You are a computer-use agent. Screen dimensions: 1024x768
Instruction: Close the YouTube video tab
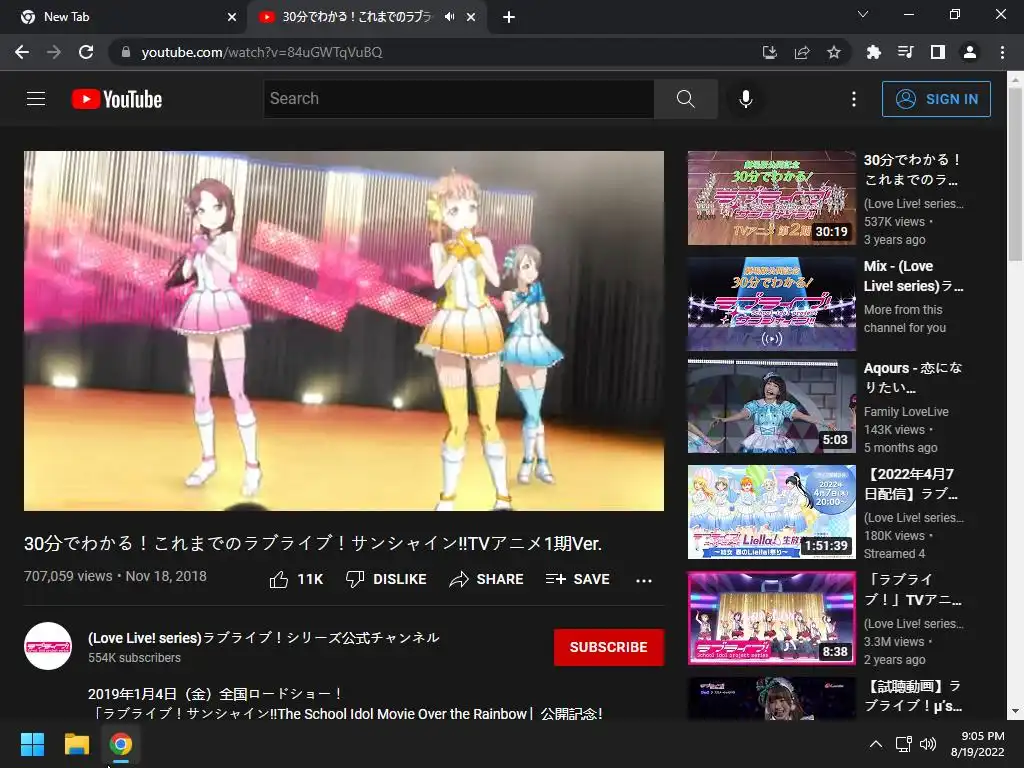coord(471,17)
